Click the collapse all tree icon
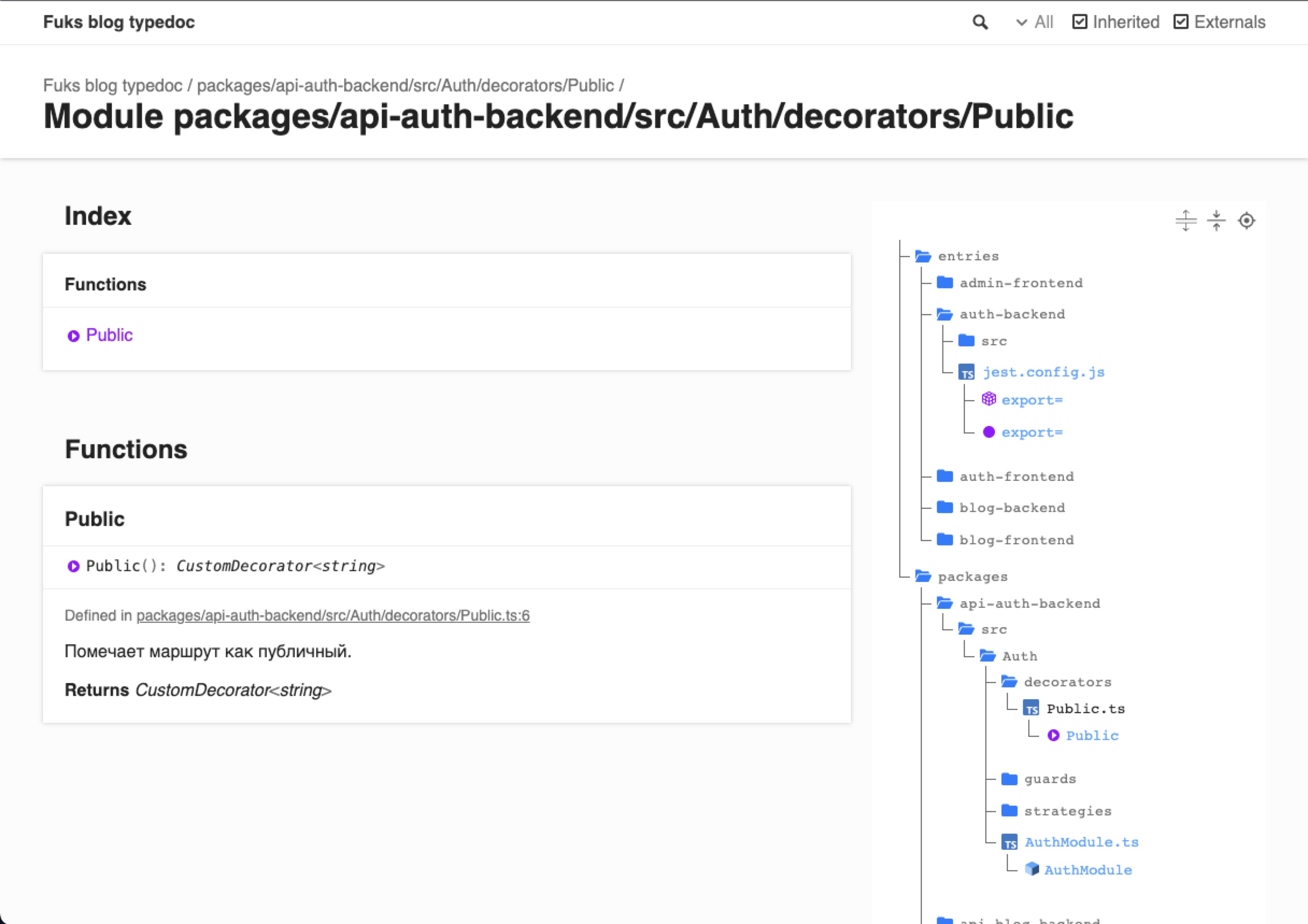The width and height of the screenshot is (1308, 924). pos(1216,221)
